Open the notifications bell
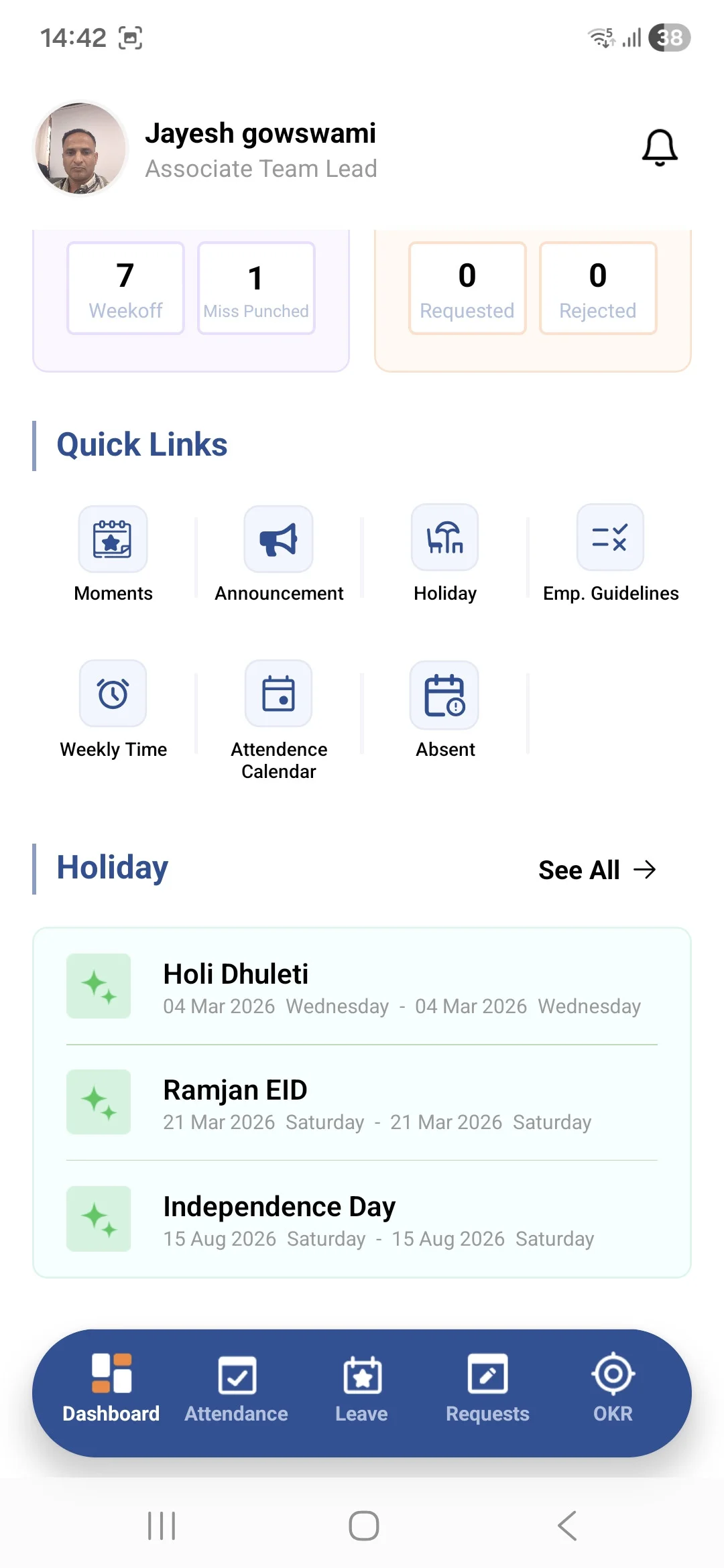Screen dimensions: 724x1568 (x=660, y=147)
